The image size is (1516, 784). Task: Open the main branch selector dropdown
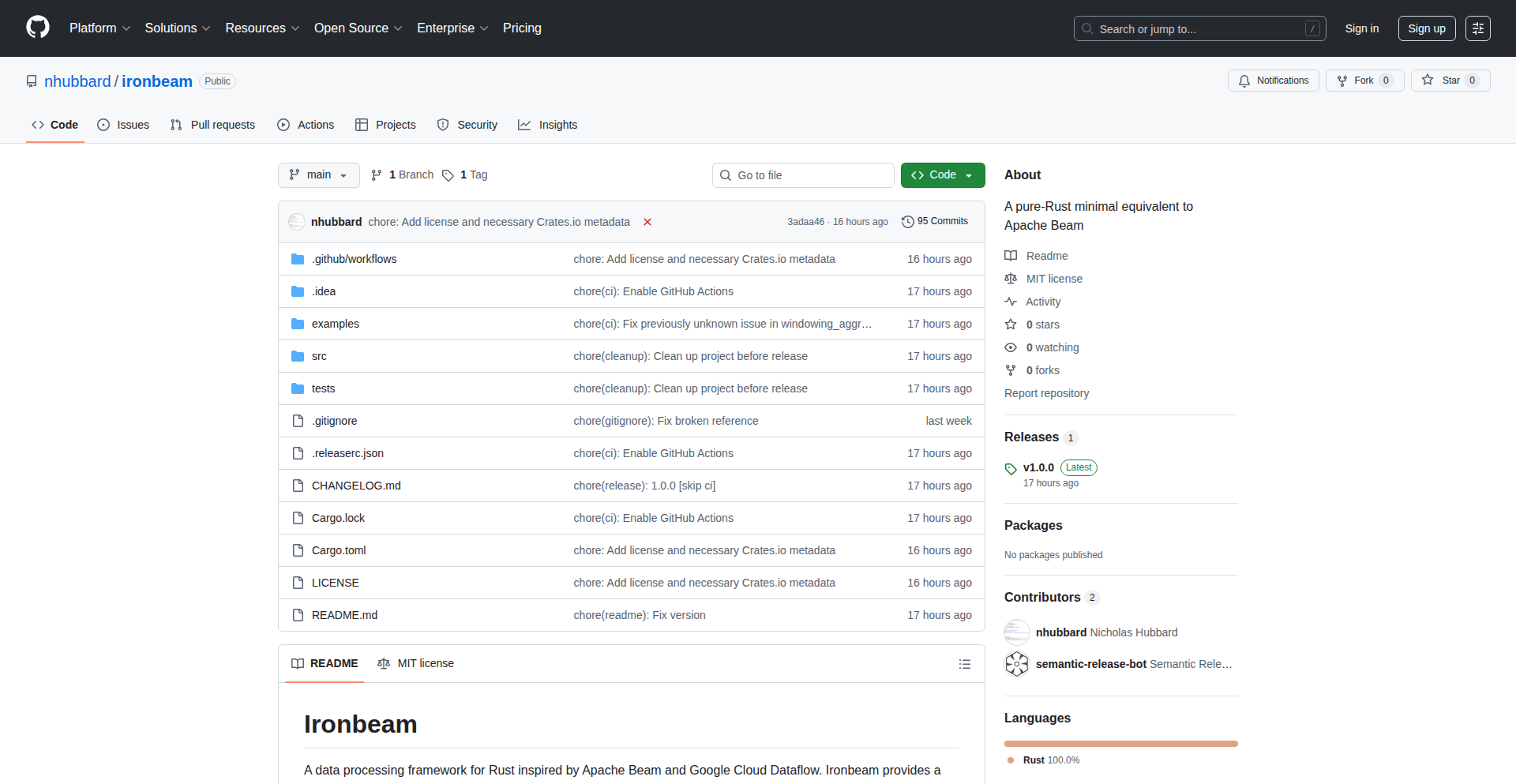[319, 175]
